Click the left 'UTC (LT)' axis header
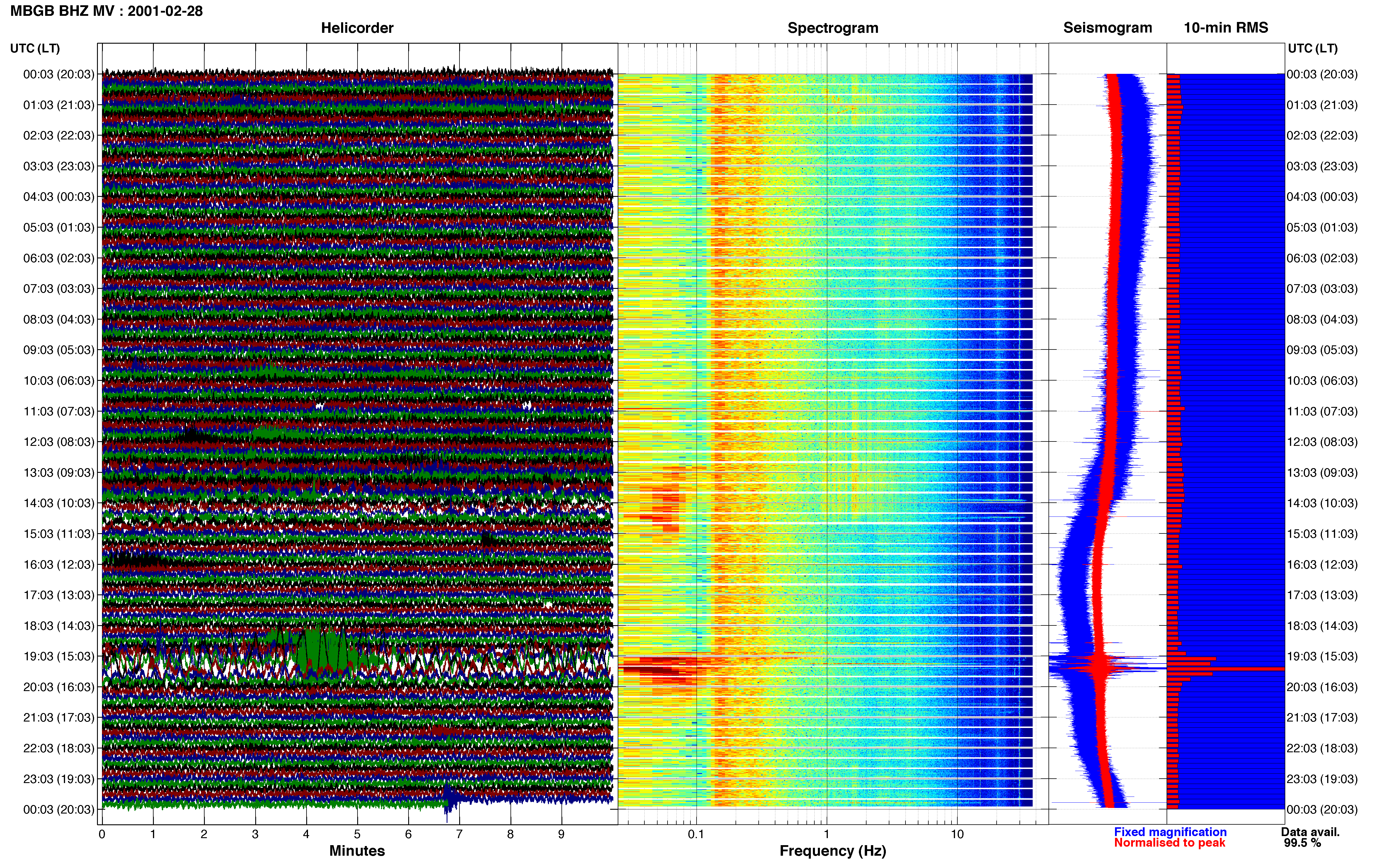Screen dimensions: 1389x868 35,48
